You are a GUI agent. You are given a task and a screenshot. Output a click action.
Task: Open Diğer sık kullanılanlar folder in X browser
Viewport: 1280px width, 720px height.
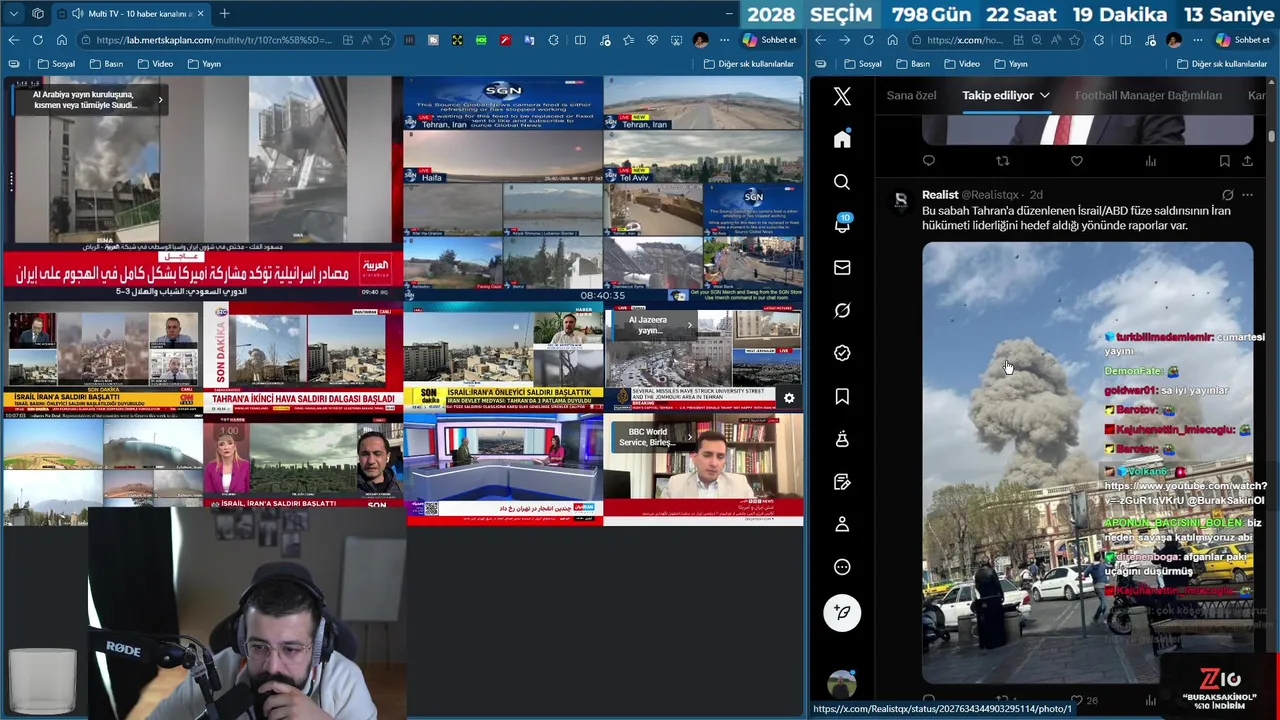[1221, 64]
